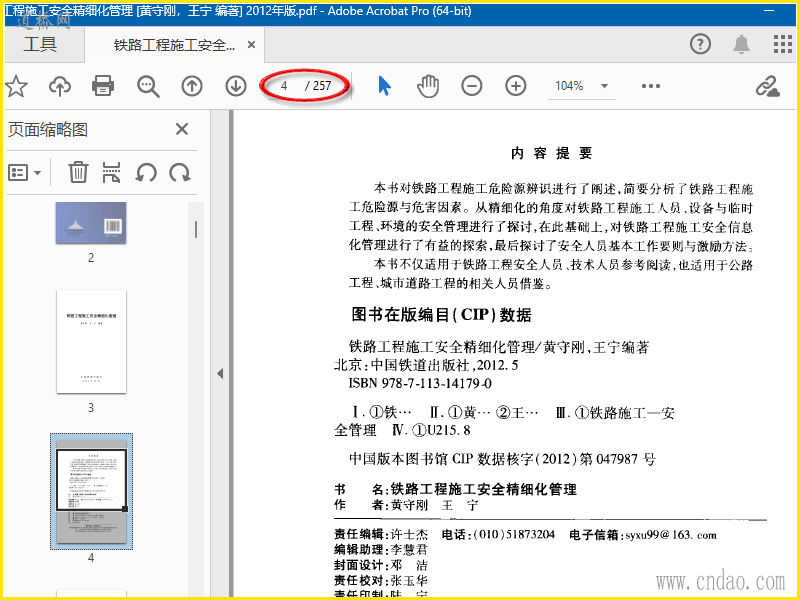Print the PDF with the printer icon
The image size is (800, 600).
[x=103, y=86]
